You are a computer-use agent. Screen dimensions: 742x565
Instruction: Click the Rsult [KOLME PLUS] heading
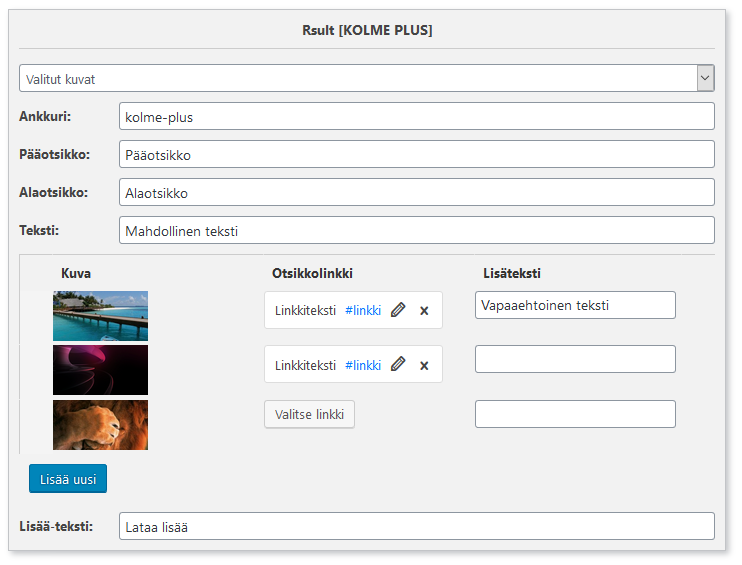[x=367, y=30]
